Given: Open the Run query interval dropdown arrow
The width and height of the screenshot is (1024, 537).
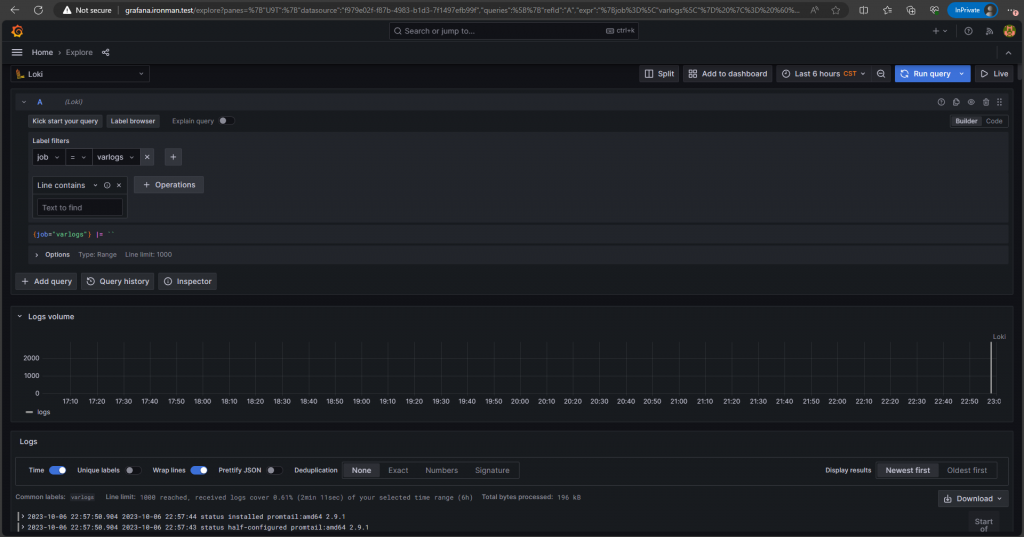Looking at the screenshot, I should coord(962,74).
